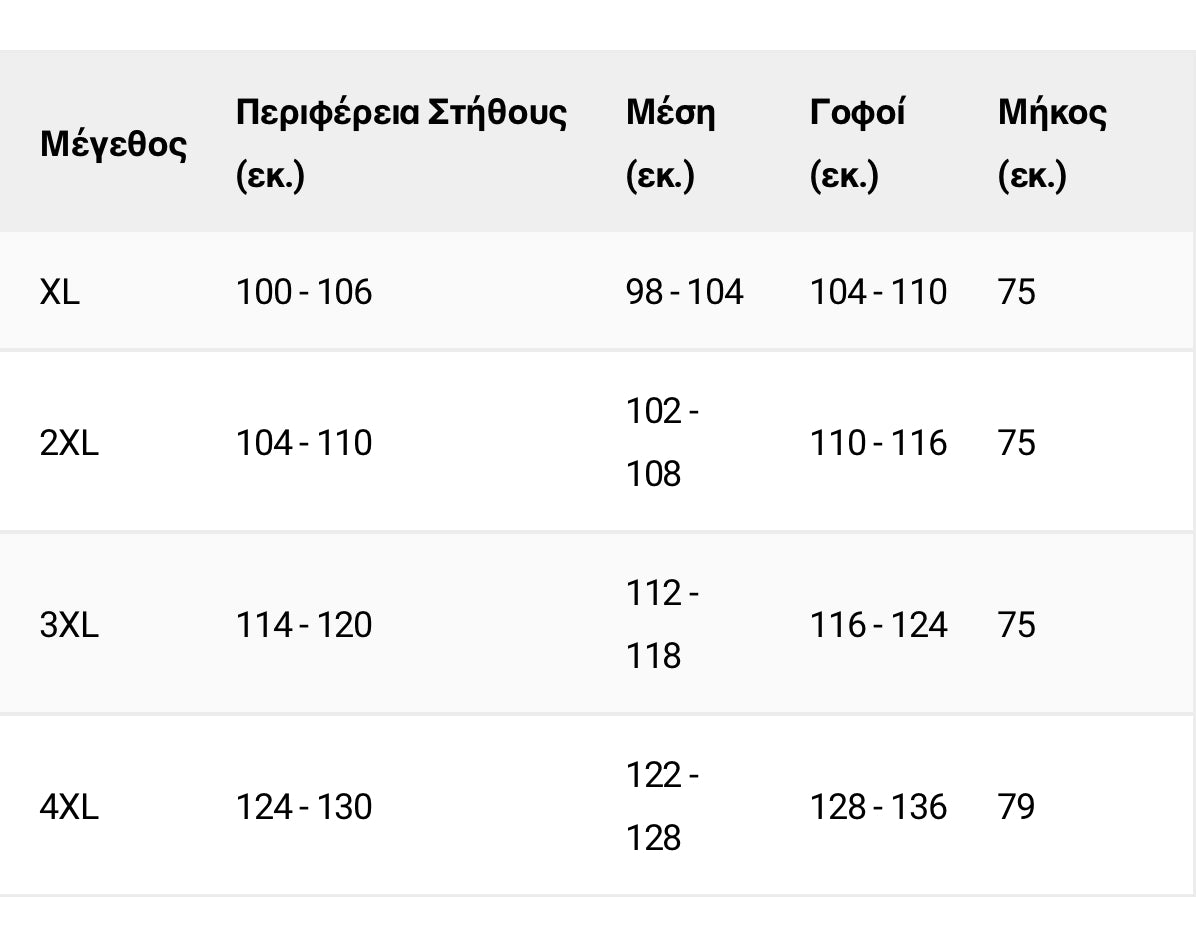Click the 124 - 130 chest value
This screenshot has height=937, width=1196.
click(304, 807)
